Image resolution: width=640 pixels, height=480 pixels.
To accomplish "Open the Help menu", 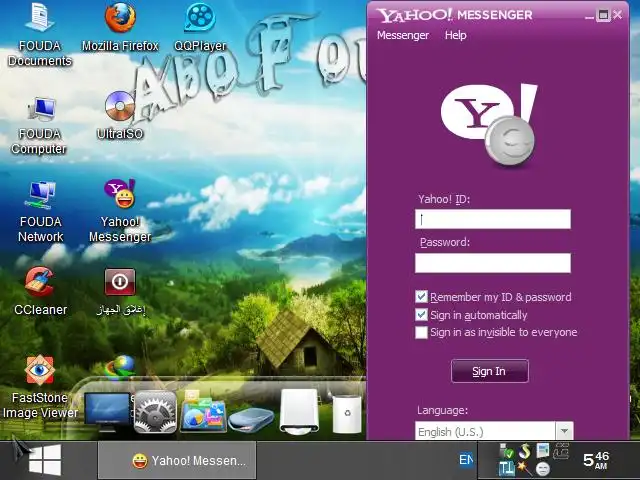I will click(456, 35).
